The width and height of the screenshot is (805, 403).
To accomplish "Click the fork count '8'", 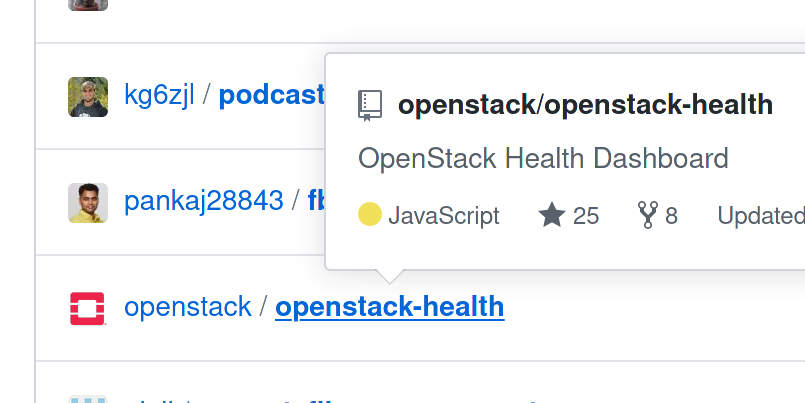I will click(672, 216).
